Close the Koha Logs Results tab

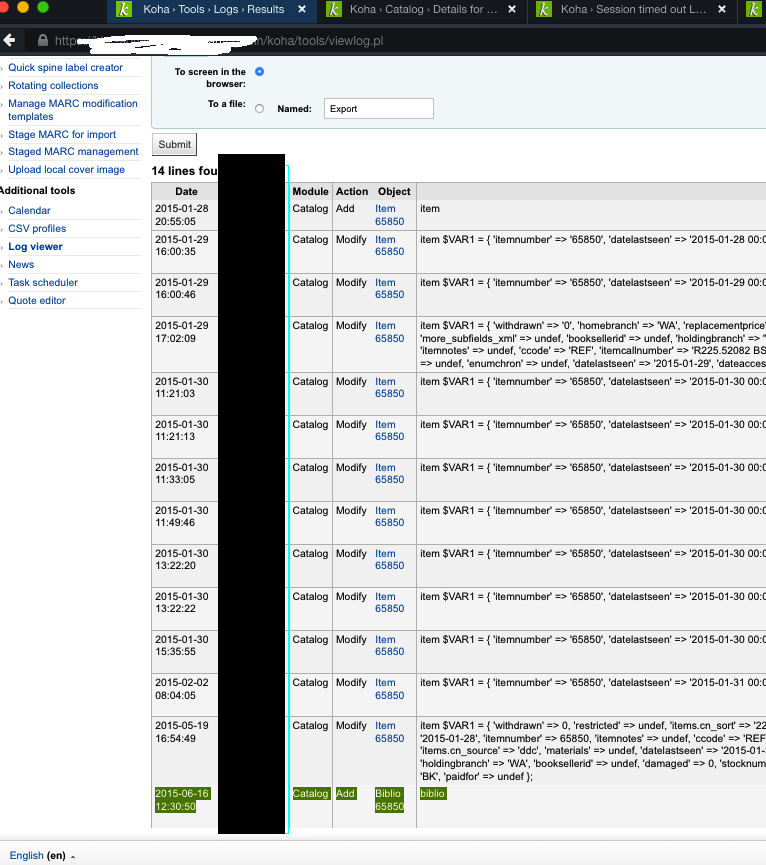(302, 10)
